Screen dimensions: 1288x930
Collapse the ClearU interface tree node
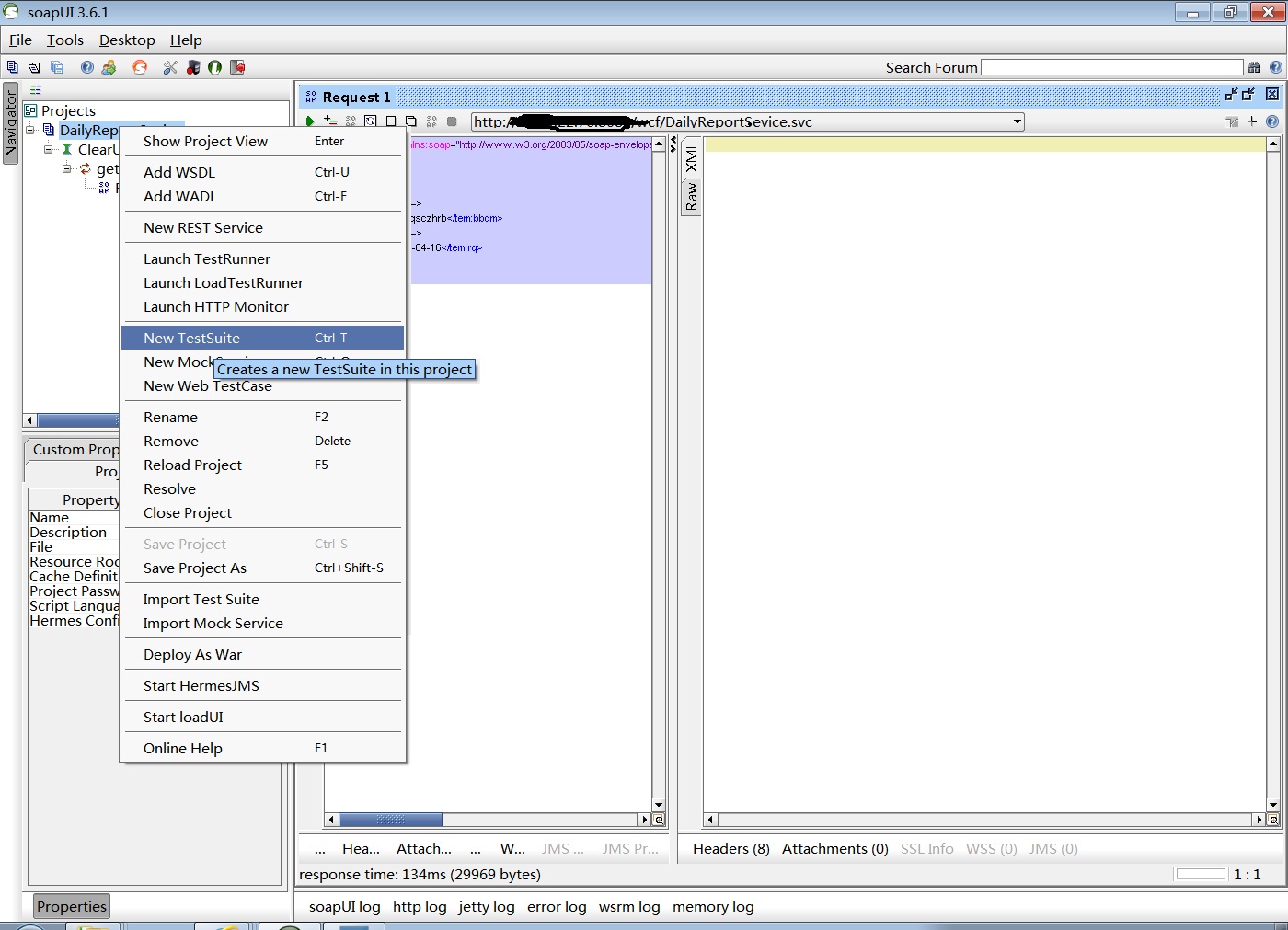[49, 149]
